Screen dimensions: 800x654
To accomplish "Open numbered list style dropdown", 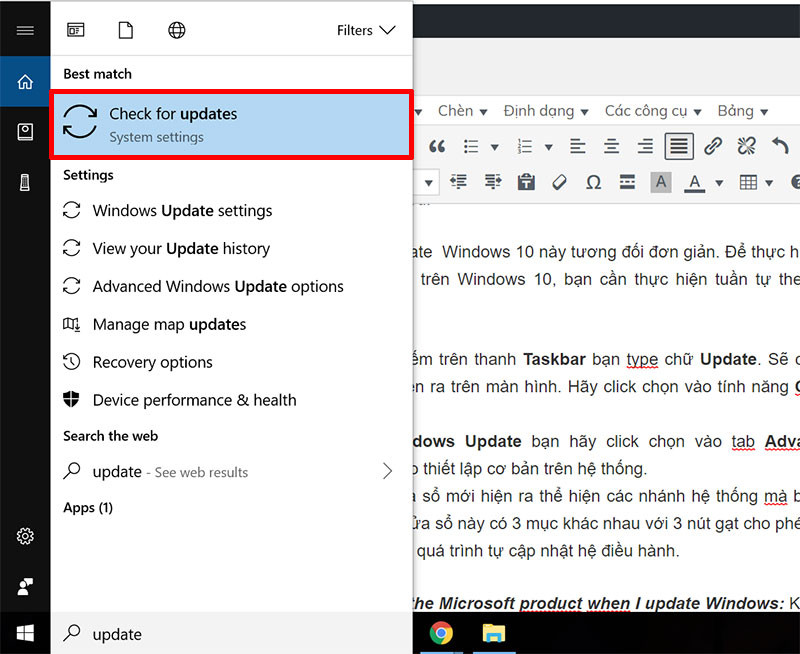I will click(548, 147).
